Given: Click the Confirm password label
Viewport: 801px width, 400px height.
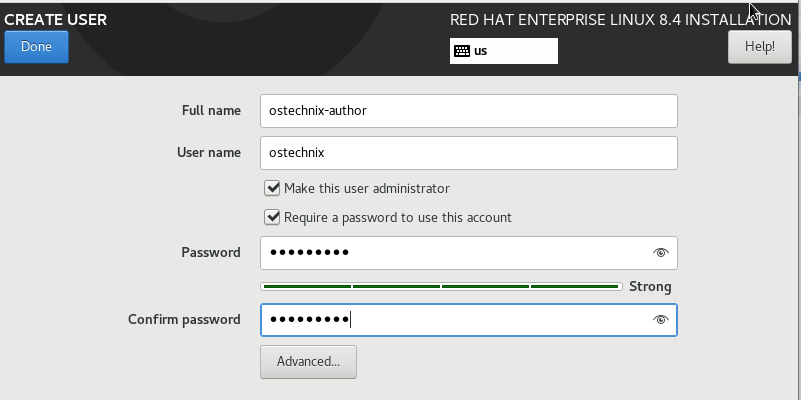Looking at the screenshot, I should pos(184,319).
